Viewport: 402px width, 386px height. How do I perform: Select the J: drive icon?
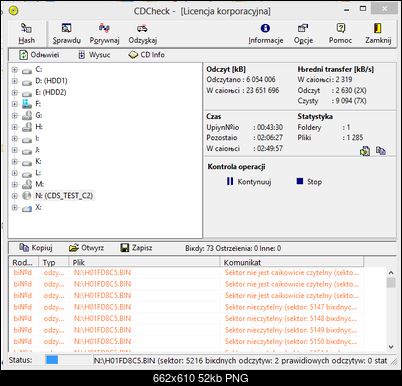click(27, 151)
